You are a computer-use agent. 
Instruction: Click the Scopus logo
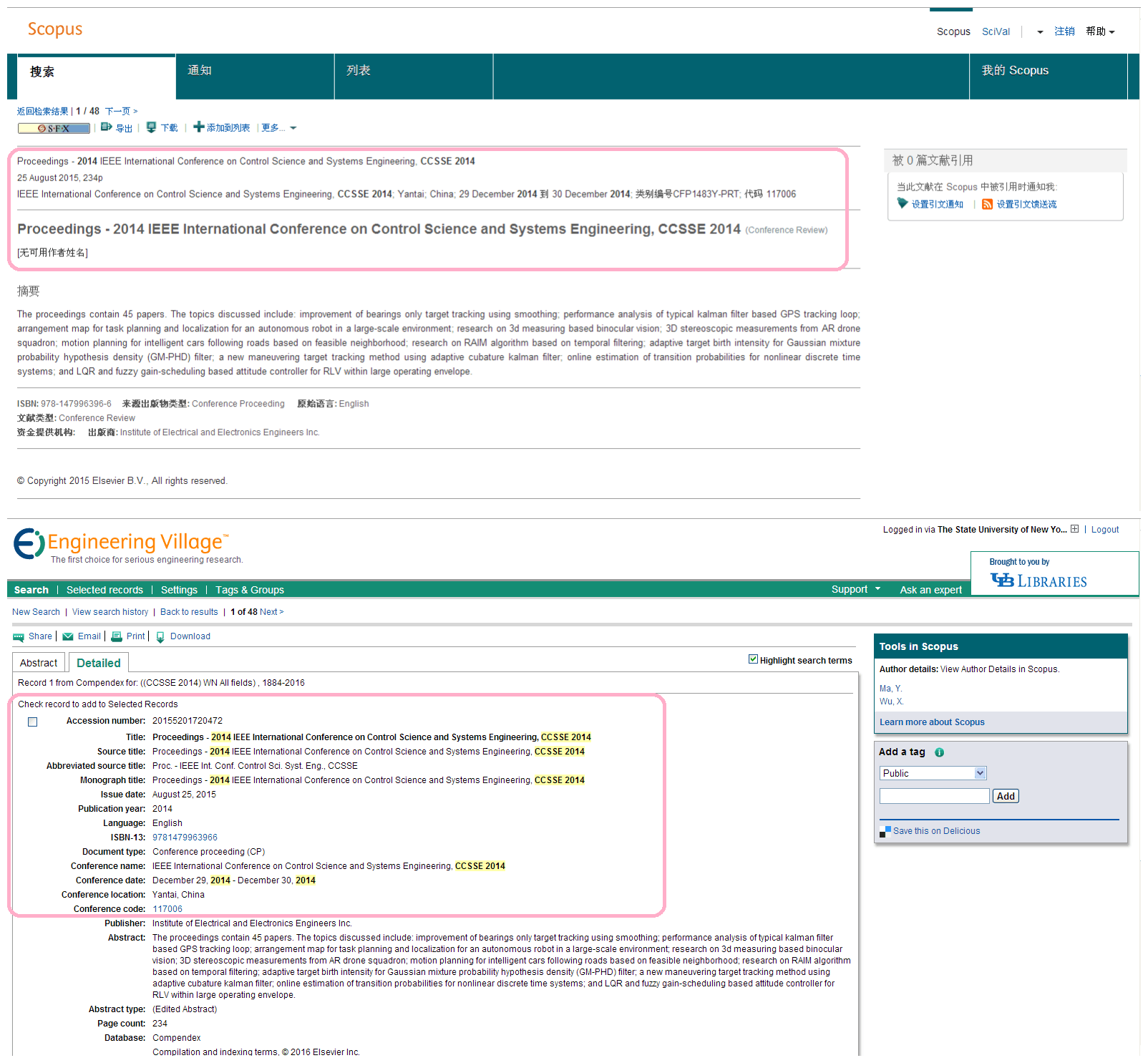(55, 29)
